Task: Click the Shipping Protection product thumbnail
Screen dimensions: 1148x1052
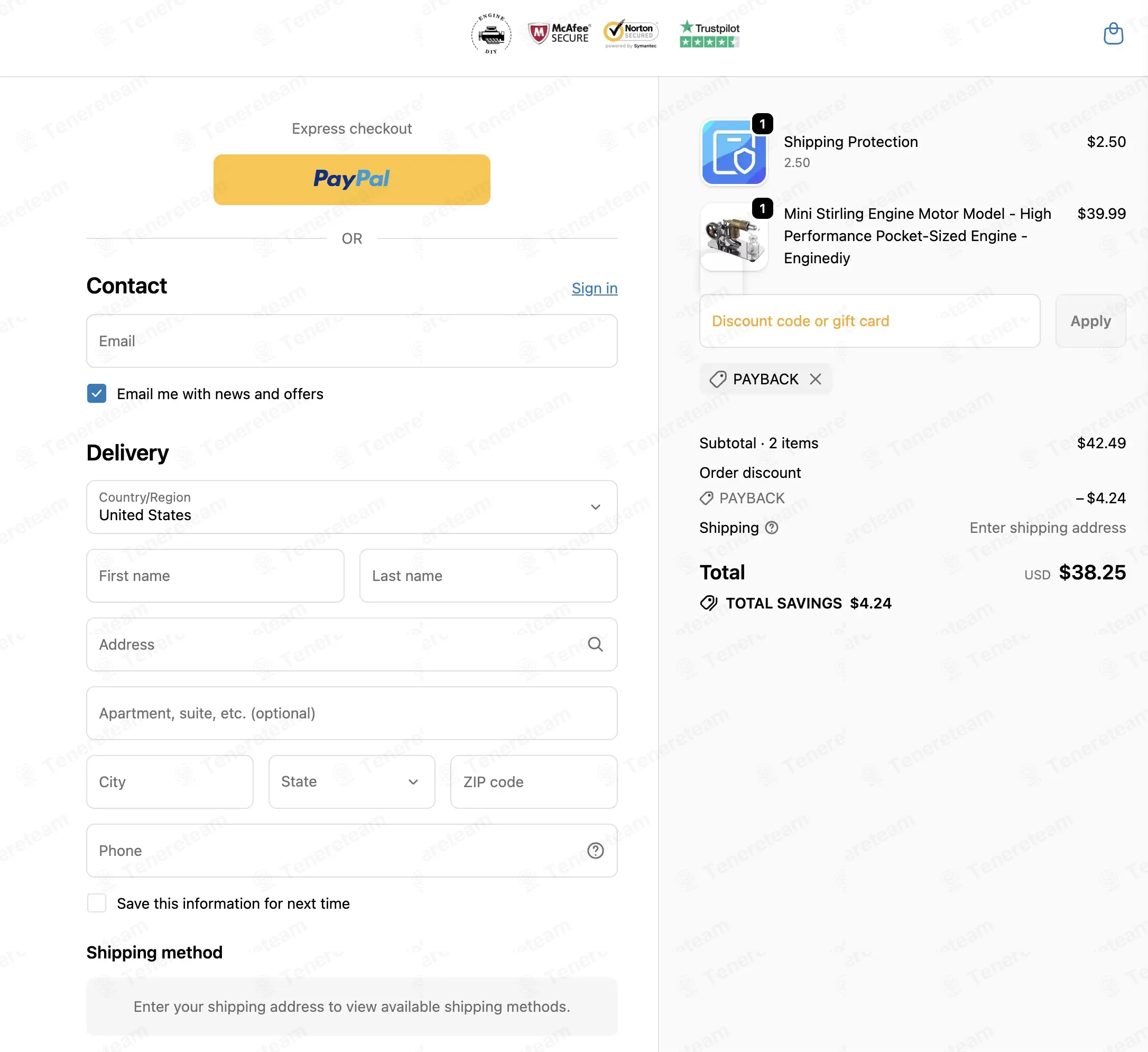Action: (734, 153)
